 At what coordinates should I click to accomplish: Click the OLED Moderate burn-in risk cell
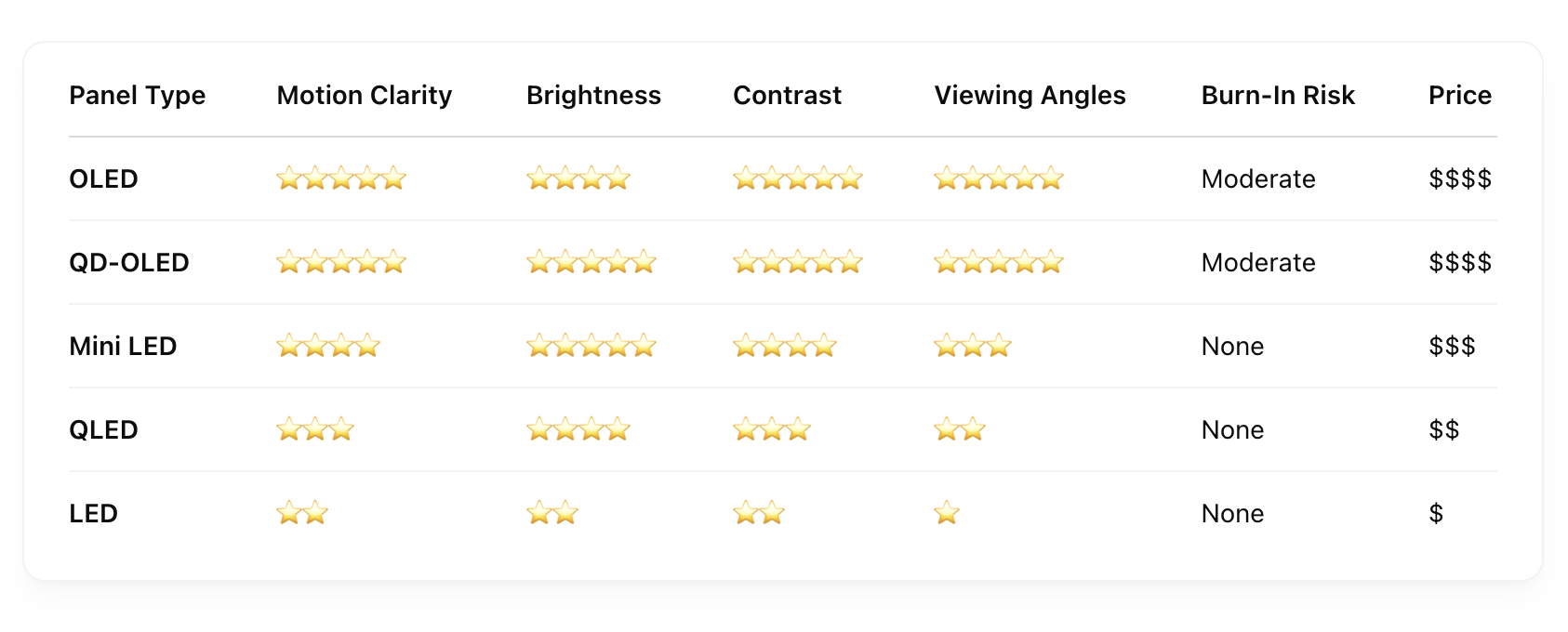1258,179
